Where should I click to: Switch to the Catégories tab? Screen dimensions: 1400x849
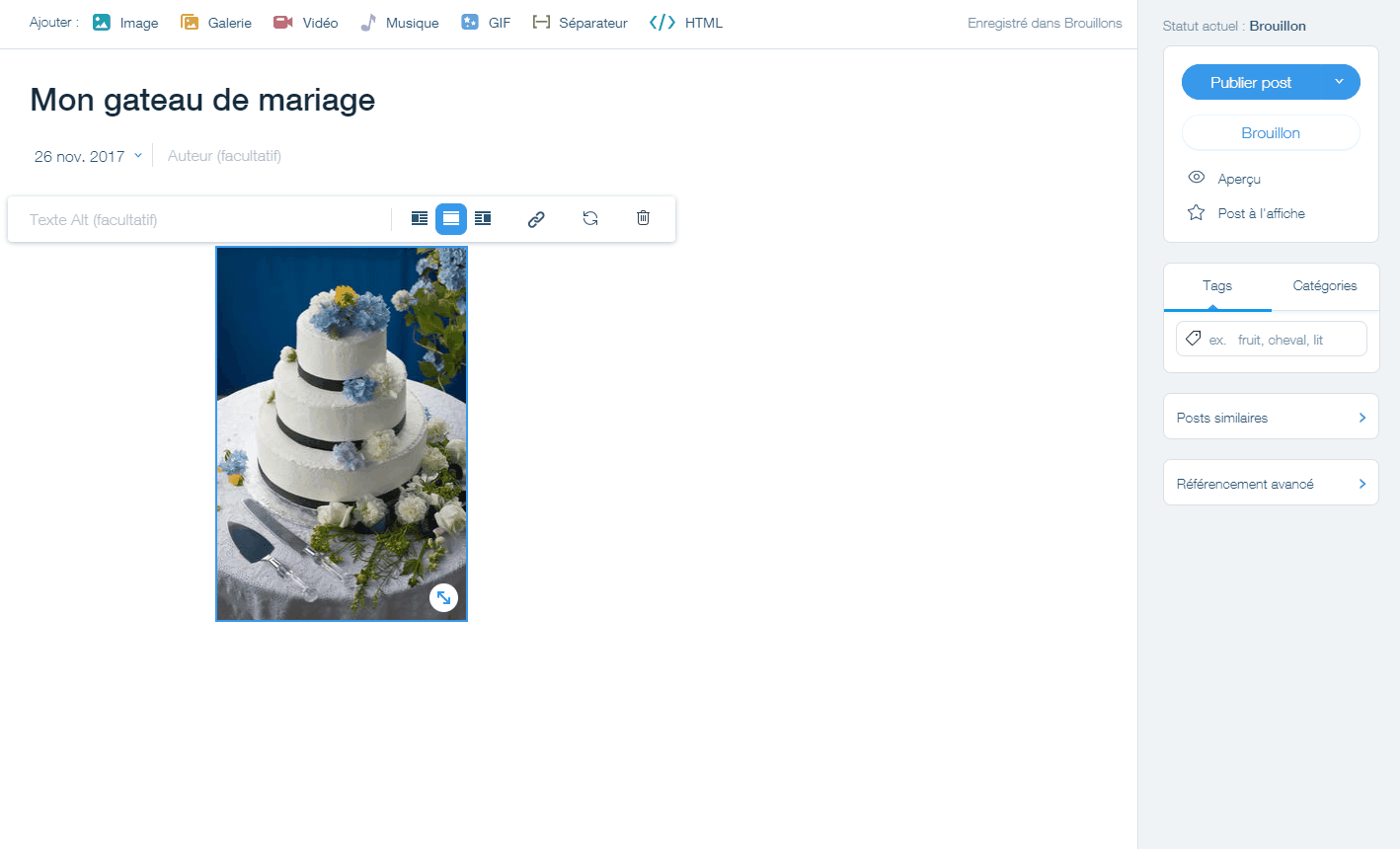point(1325,286)
